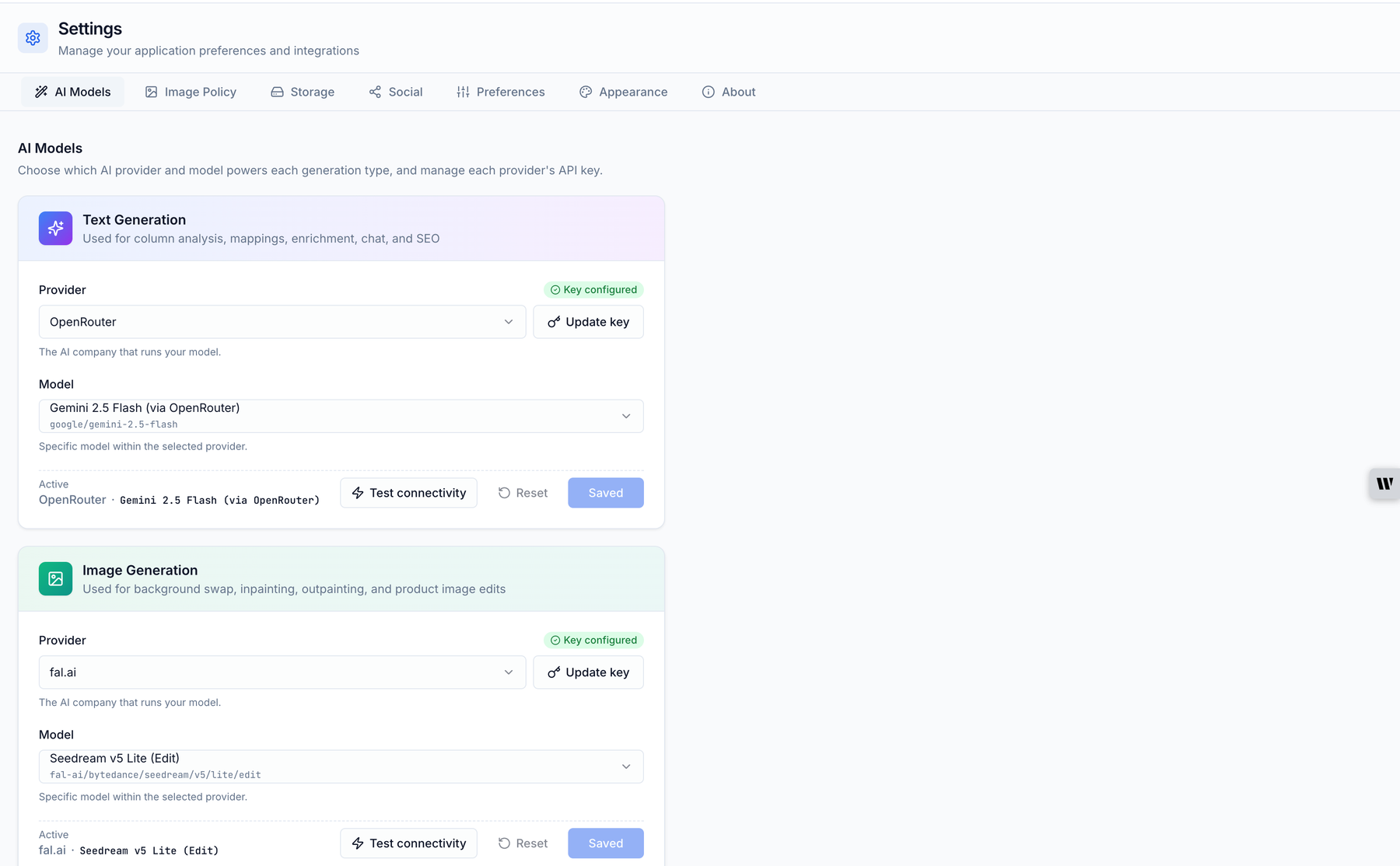Click Saved button in Image Generation

coord(606,843)
